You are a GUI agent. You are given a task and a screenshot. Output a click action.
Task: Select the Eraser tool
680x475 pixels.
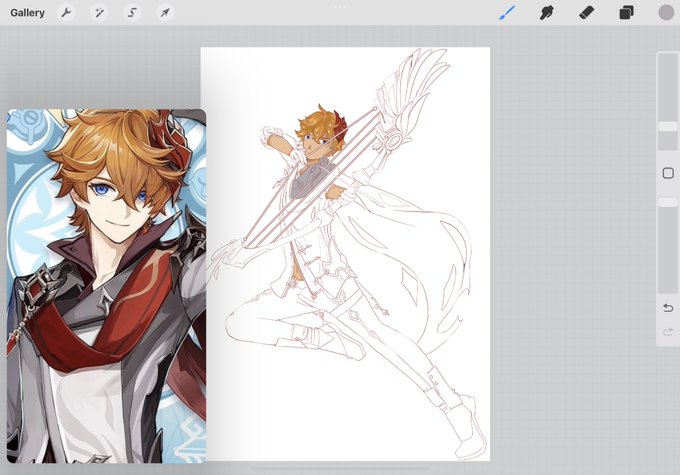tap(586, 13)
